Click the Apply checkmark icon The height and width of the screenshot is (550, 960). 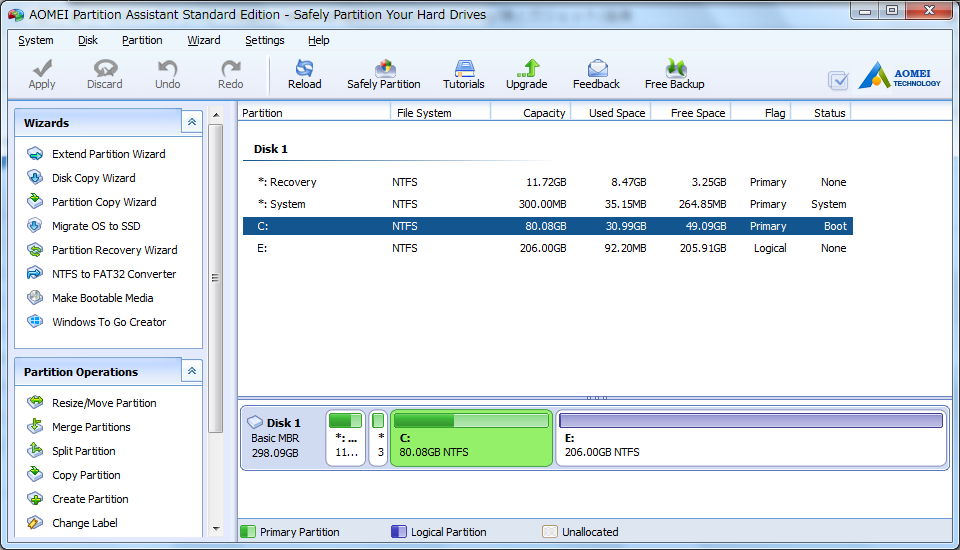[x=42, y=67]
